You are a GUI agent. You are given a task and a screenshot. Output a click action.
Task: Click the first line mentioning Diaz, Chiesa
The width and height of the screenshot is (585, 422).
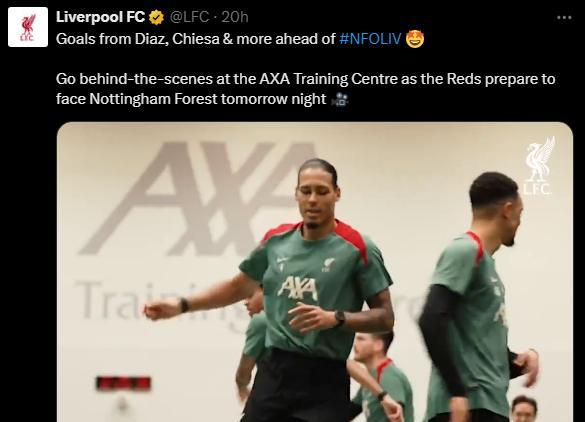[x=240, y=39]
